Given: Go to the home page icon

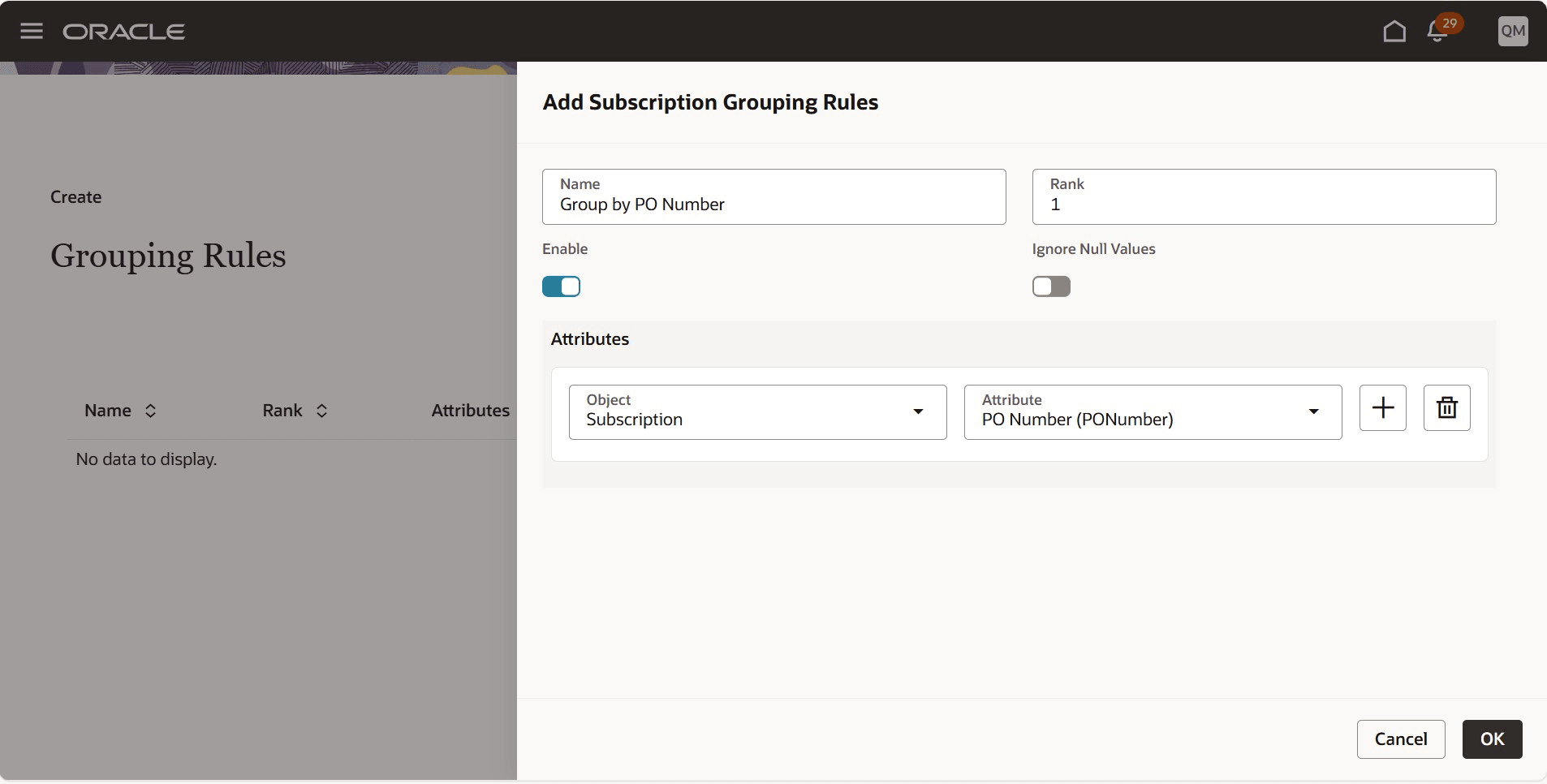Looking at the screenshot, I should coord(1394,31).
